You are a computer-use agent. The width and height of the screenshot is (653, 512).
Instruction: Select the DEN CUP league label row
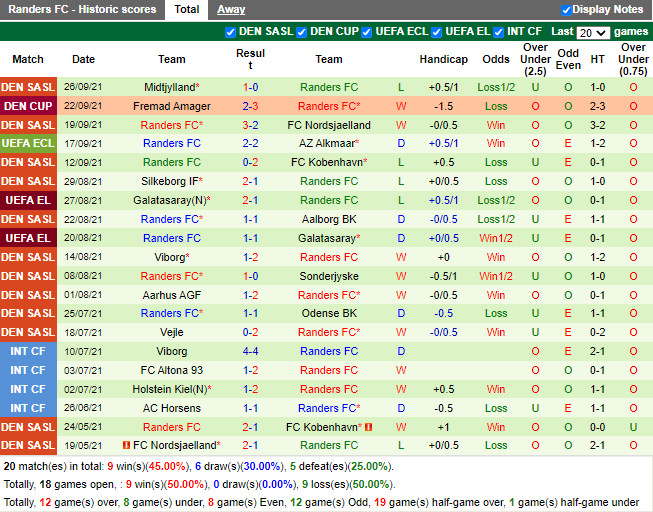pos(28,106)
